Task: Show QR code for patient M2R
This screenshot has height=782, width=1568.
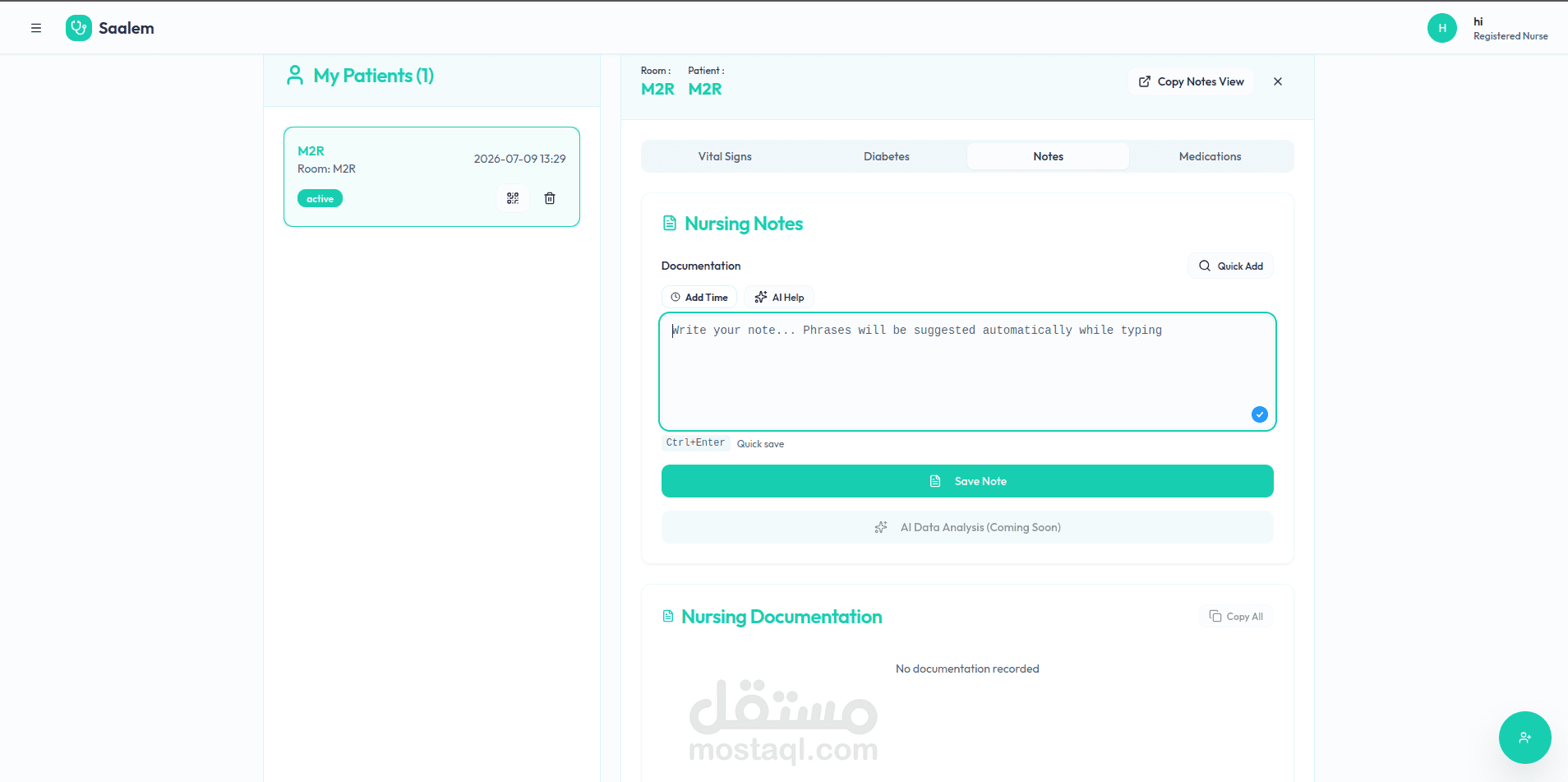Action: [513, 198]
